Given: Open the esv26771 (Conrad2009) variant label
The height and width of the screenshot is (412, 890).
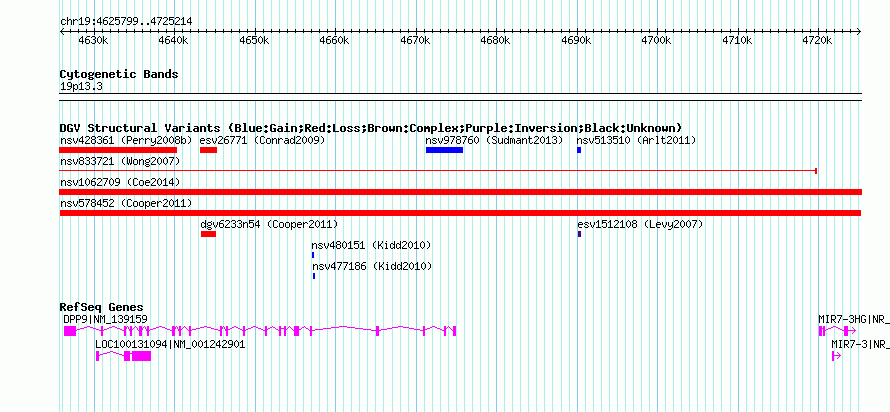Looking at the screenshot, I should pos(263,140).
